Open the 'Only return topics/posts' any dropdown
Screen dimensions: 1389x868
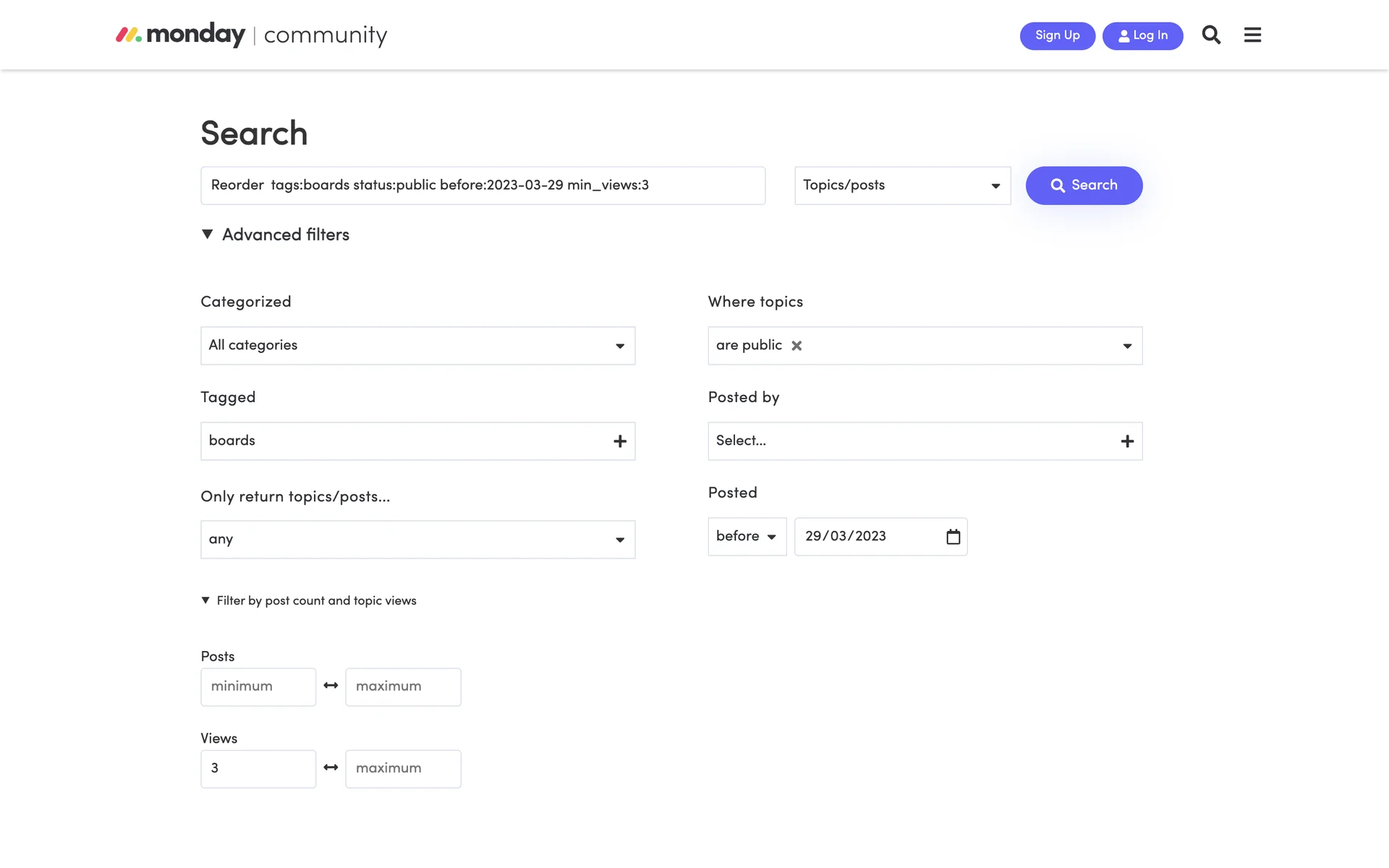tap(417, 540)
